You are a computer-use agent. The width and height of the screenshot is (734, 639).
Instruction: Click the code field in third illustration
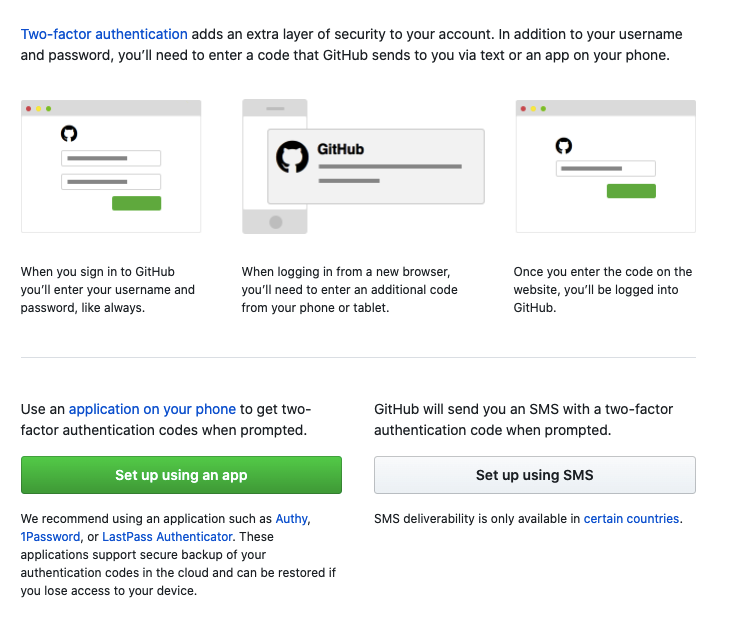(606, 169)
